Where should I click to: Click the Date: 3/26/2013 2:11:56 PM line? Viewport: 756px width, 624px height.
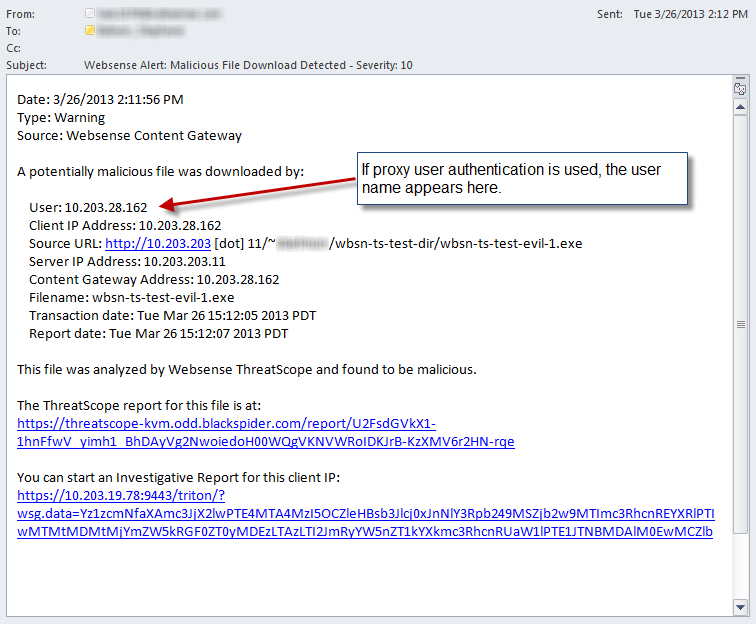100,100
